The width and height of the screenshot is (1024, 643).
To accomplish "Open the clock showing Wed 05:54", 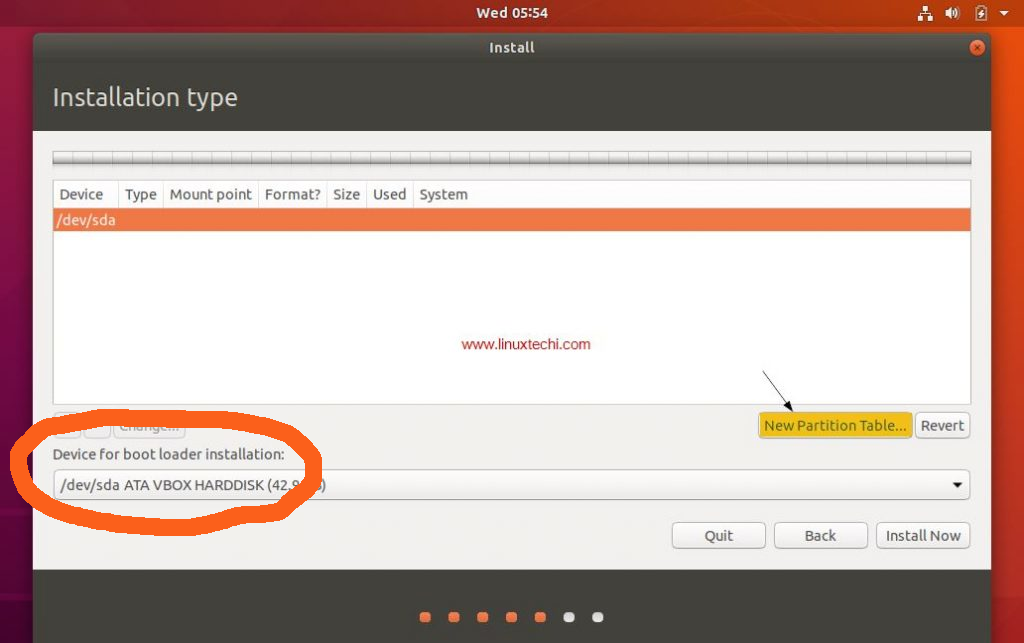I will [511, 13].
